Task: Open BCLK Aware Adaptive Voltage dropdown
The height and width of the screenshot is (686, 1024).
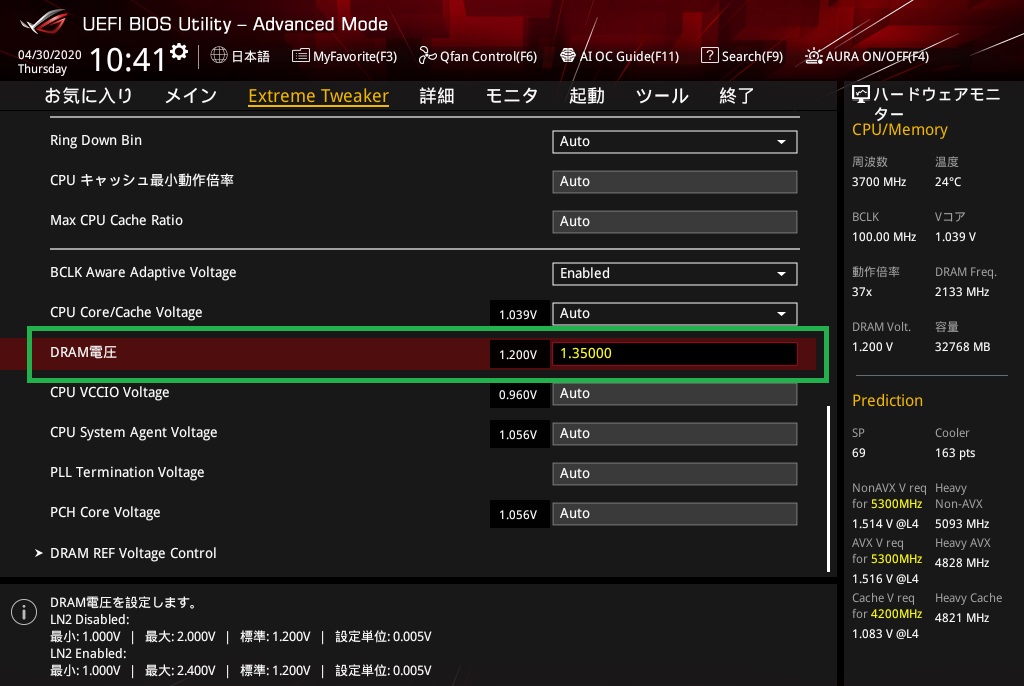Action: point(675,274)
